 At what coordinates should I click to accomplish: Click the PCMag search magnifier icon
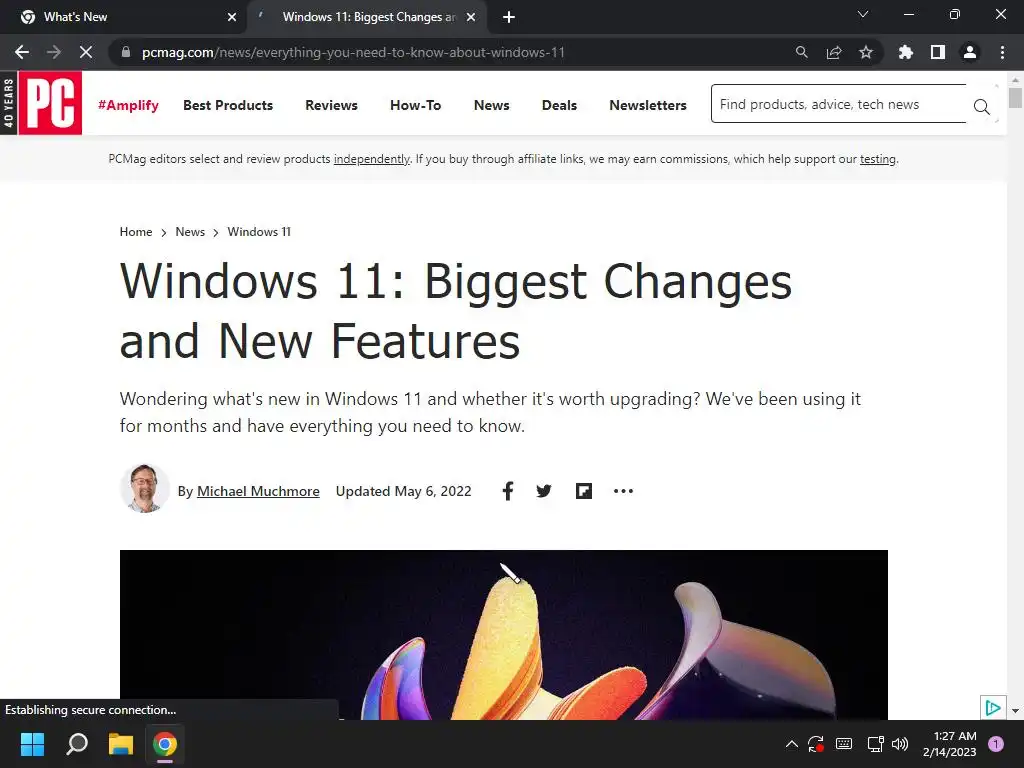982,106
